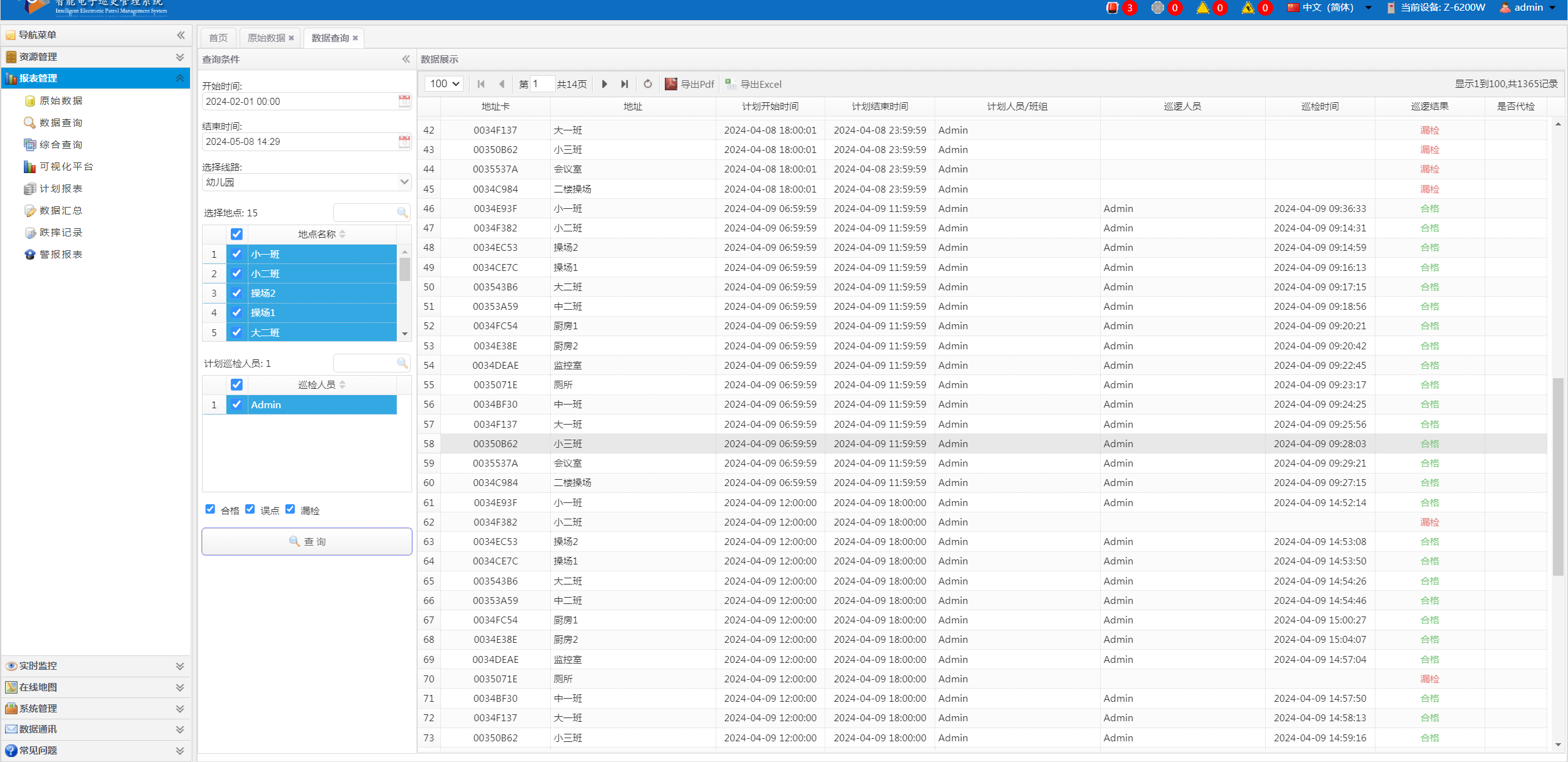Click patrol personnel search magnifier icon
This screenshot has height=762, width=1568.
(x=402, y=363)
